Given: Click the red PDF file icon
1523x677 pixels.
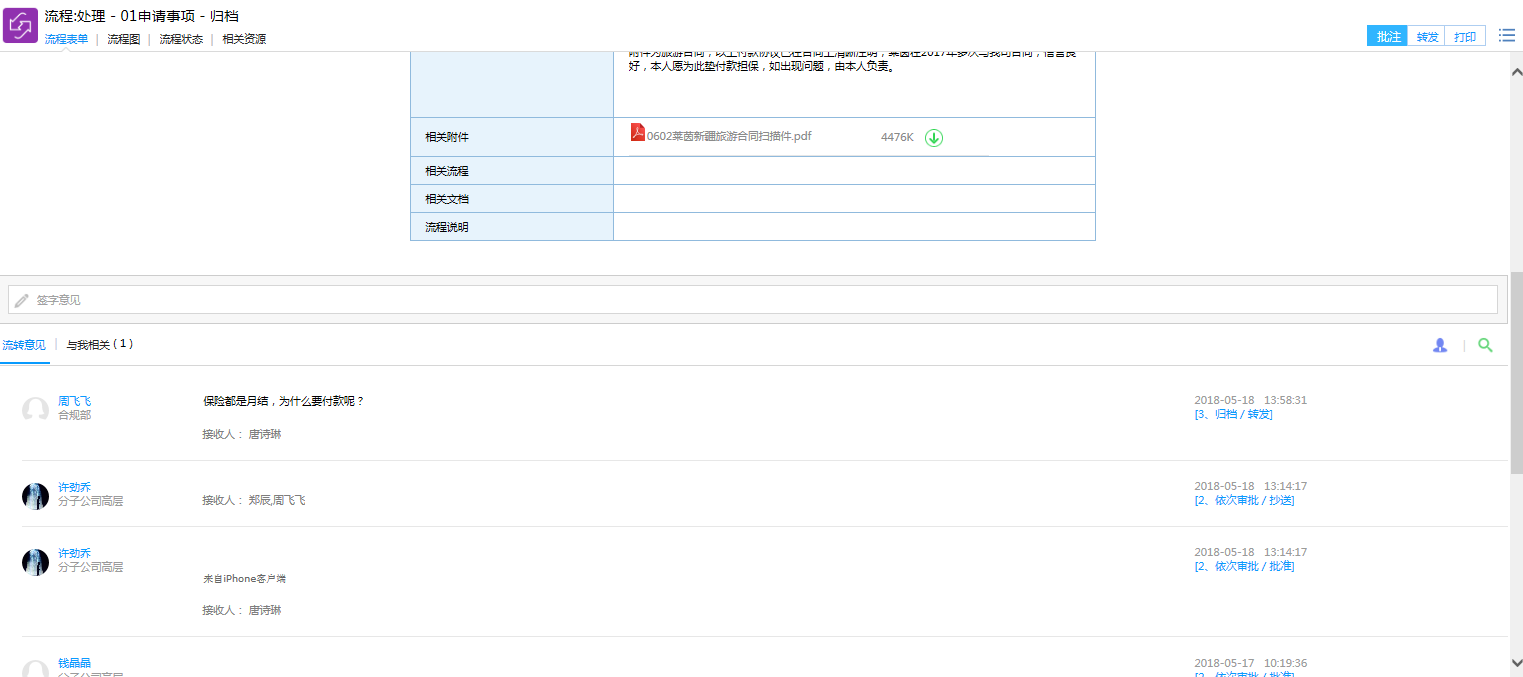Looking at the screenshot, I should click(x=637, y=133).
